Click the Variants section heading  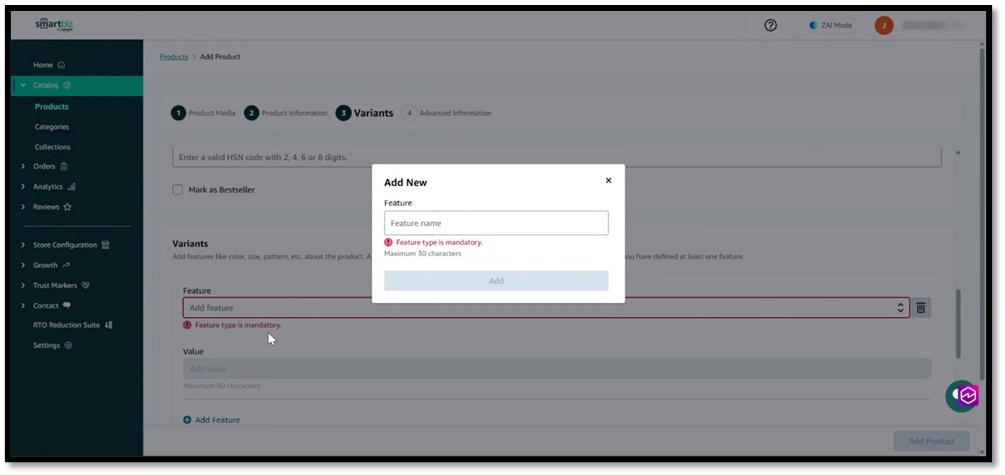(x=190, y=244)
